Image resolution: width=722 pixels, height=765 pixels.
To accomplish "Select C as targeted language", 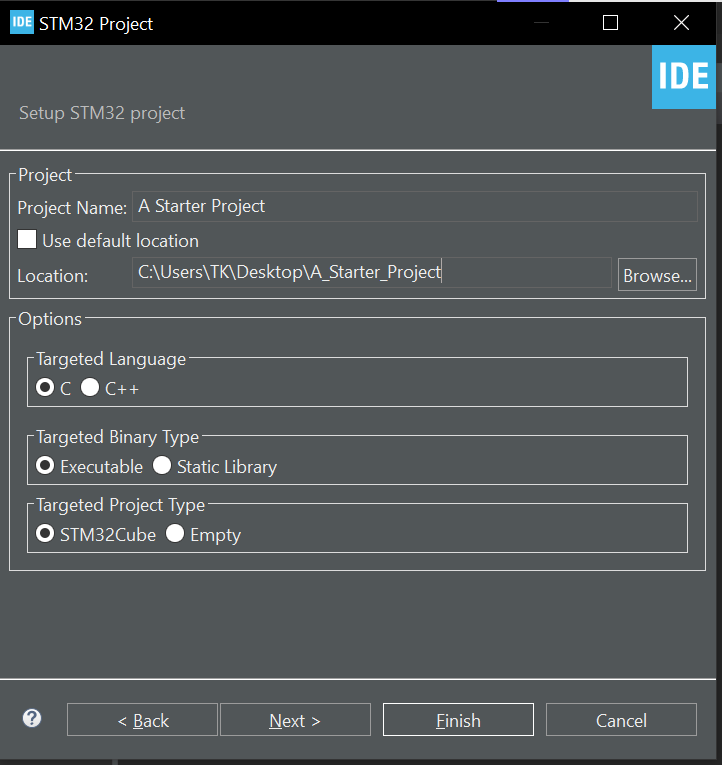I will [45, 388].
